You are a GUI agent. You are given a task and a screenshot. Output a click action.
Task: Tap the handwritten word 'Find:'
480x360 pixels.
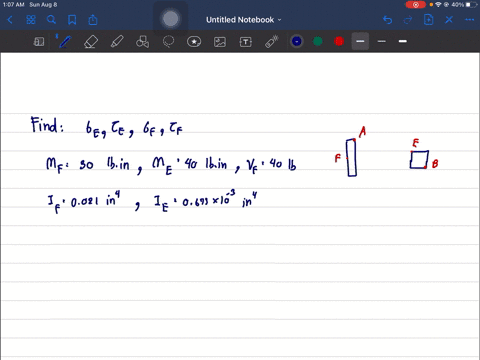[x=47, y=125]
